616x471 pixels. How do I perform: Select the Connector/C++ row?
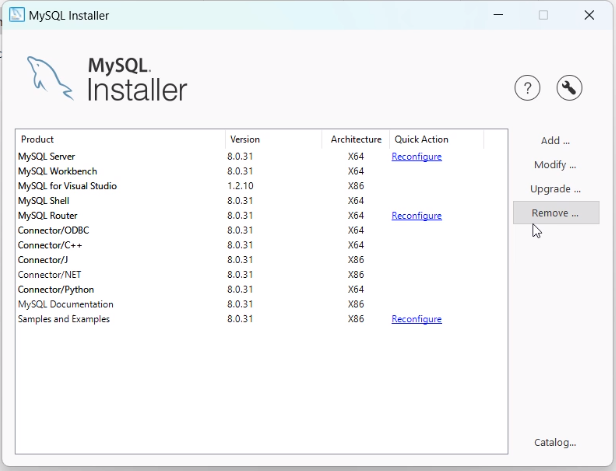261,245
